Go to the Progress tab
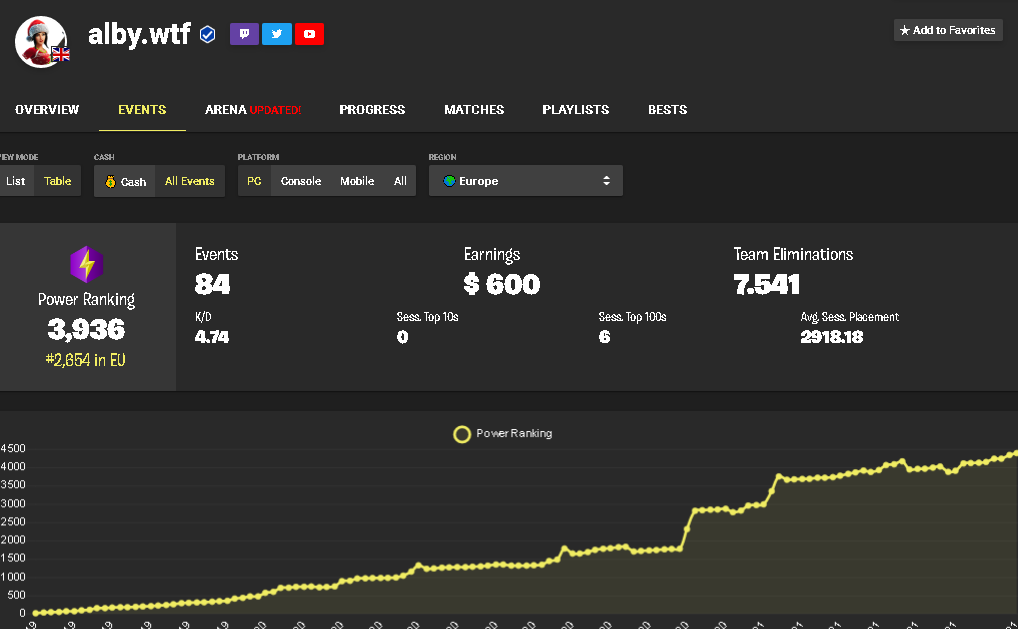Viewport: 1018px width, 629px height. coord(372,110)
